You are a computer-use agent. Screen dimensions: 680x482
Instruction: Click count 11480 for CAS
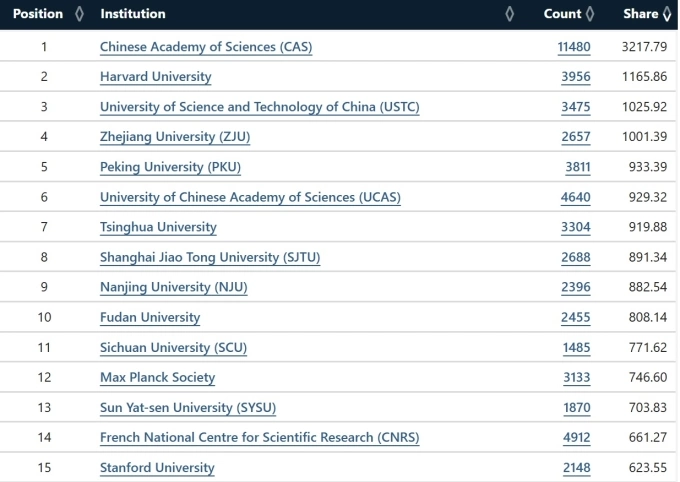574,47
